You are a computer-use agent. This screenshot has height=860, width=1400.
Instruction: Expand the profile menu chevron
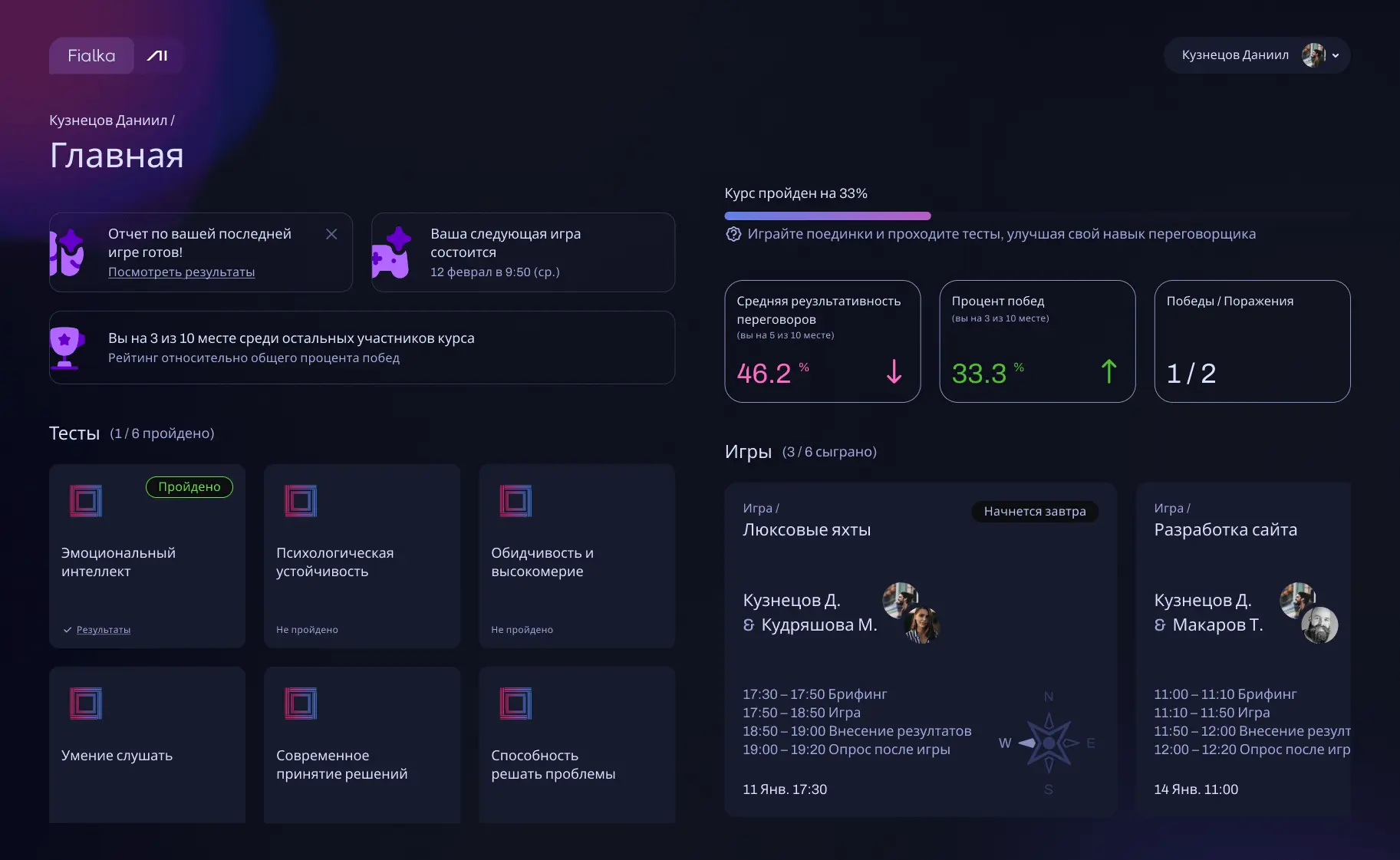pos(1336,56)
